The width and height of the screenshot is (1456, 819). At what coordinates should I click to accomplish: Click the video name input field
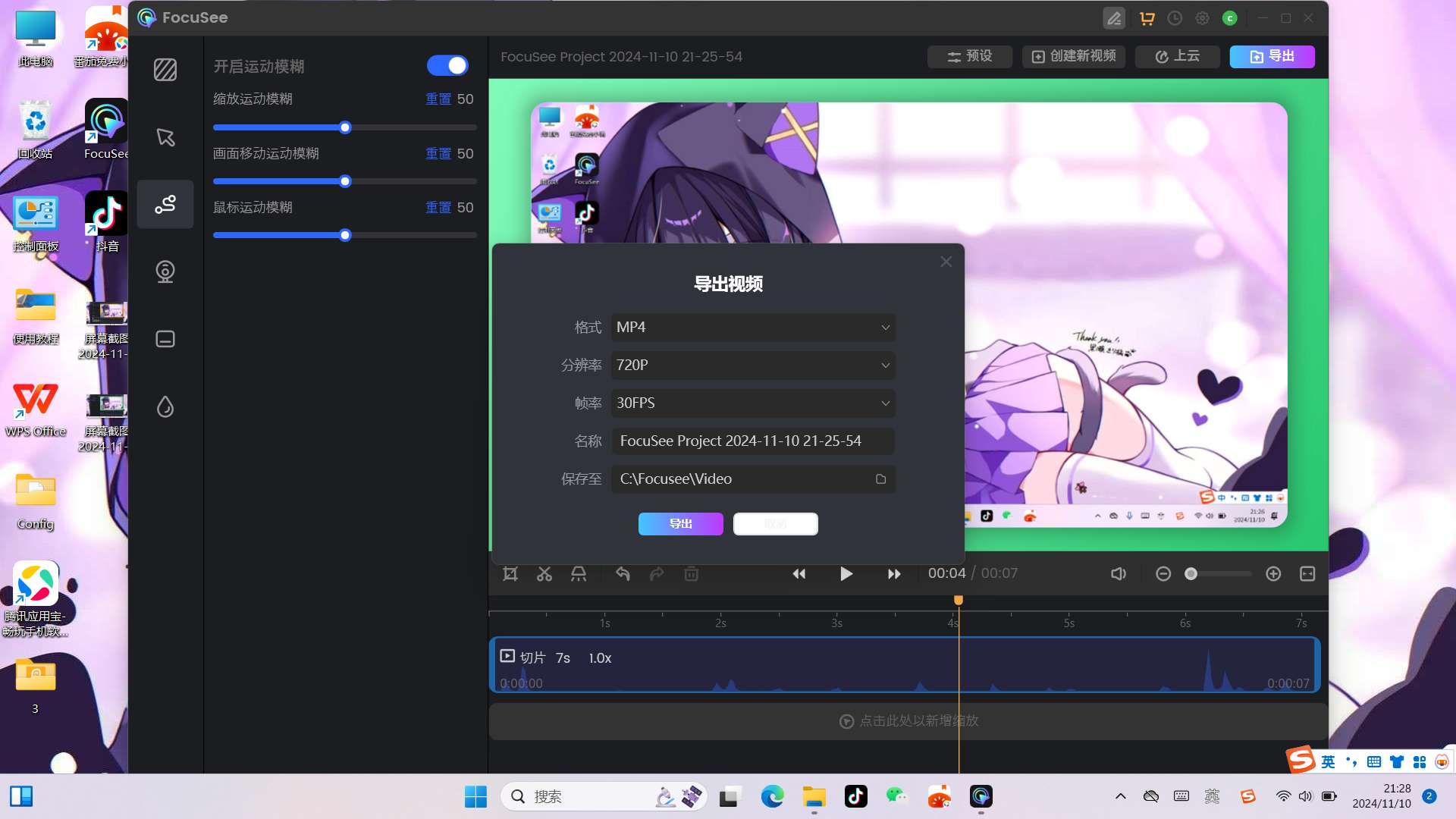coord(752,441)
